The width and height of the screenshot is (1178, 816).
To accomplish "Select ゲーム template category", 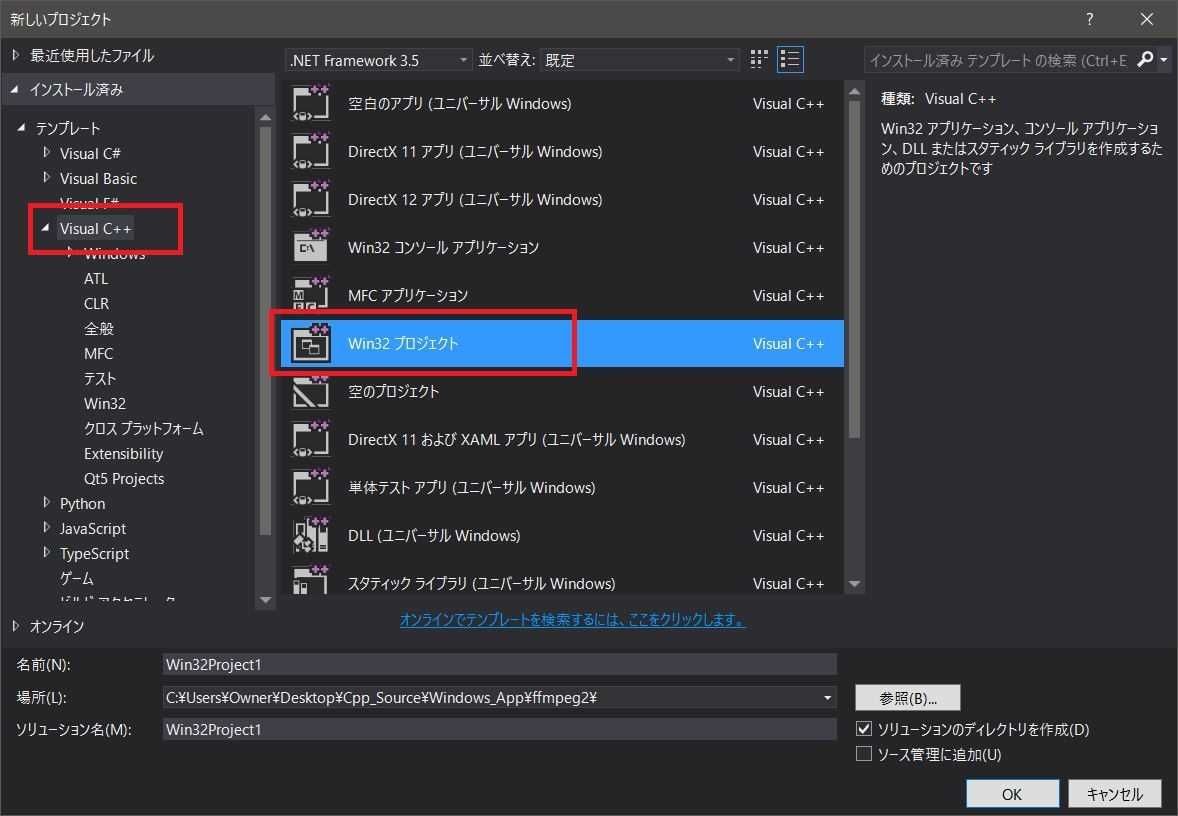I will 77,579.
